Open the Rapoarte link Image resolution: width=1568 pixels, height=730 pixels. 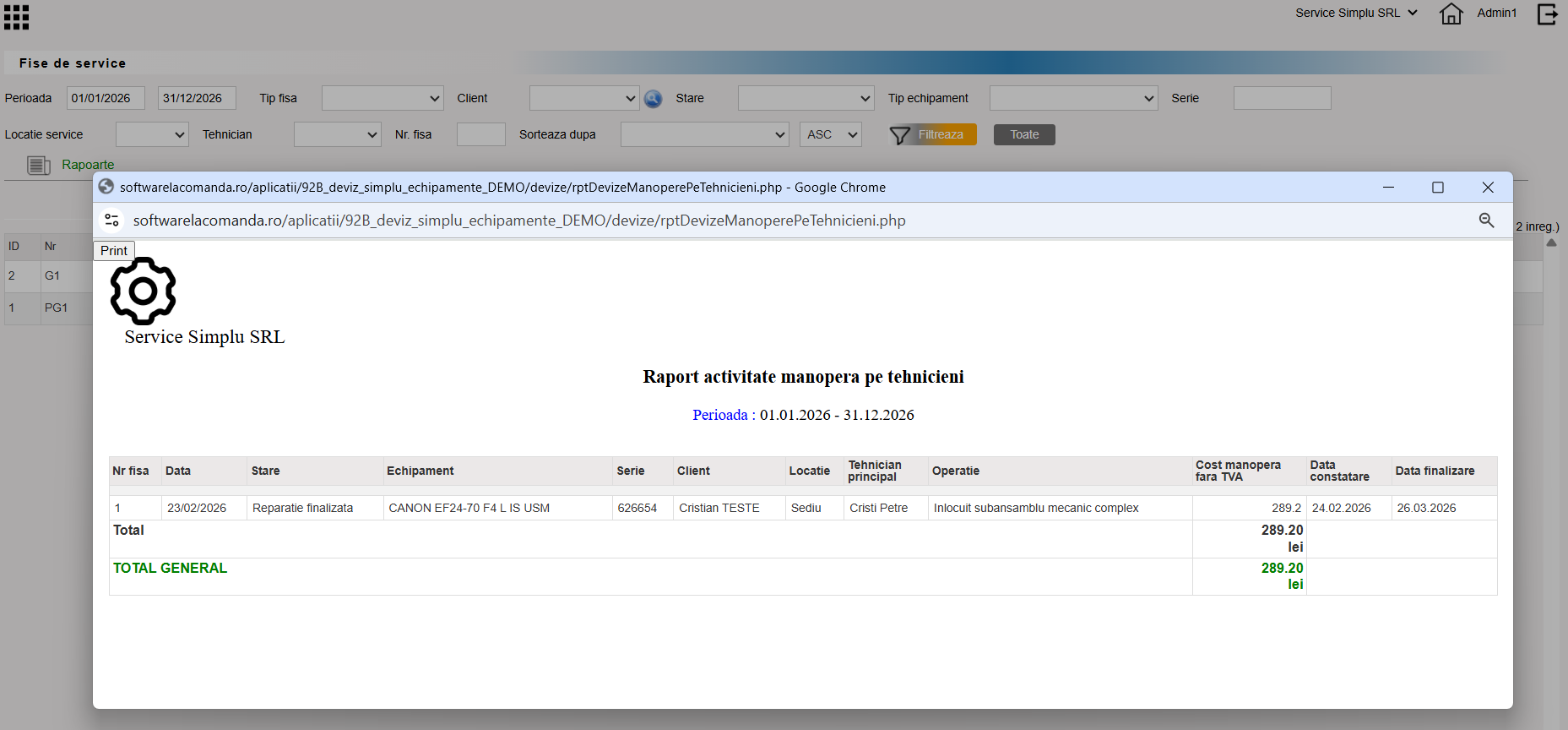[88, 165]
